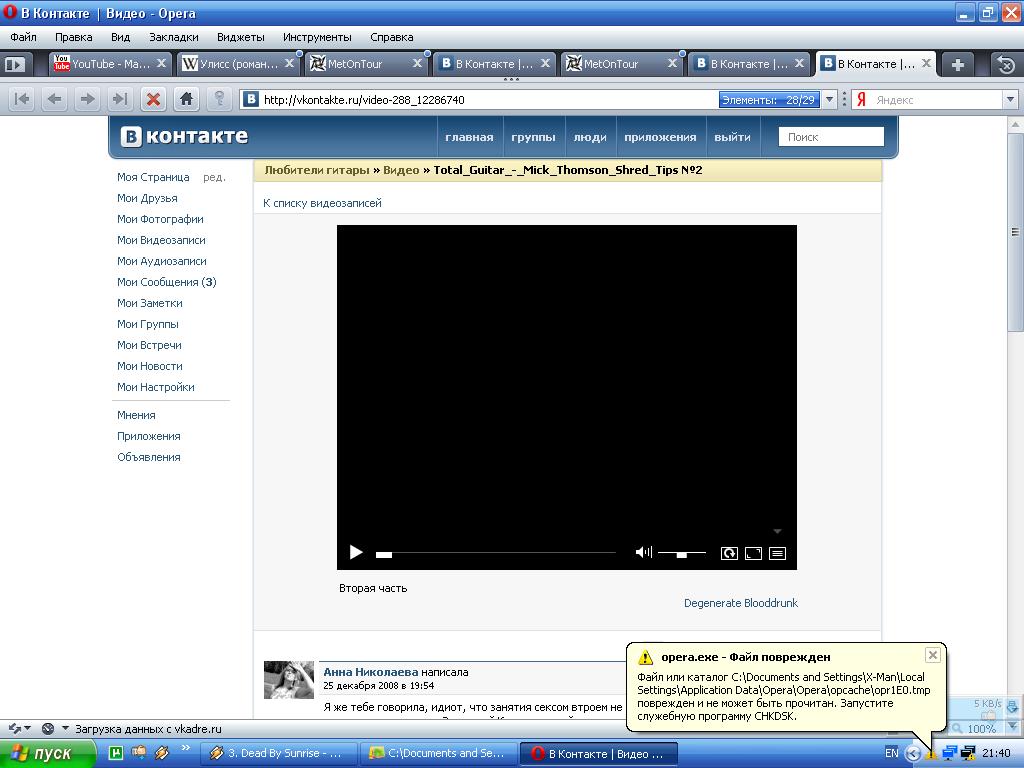
Task: Mute the video via speaker icon
Action: (x=643, y=552)
